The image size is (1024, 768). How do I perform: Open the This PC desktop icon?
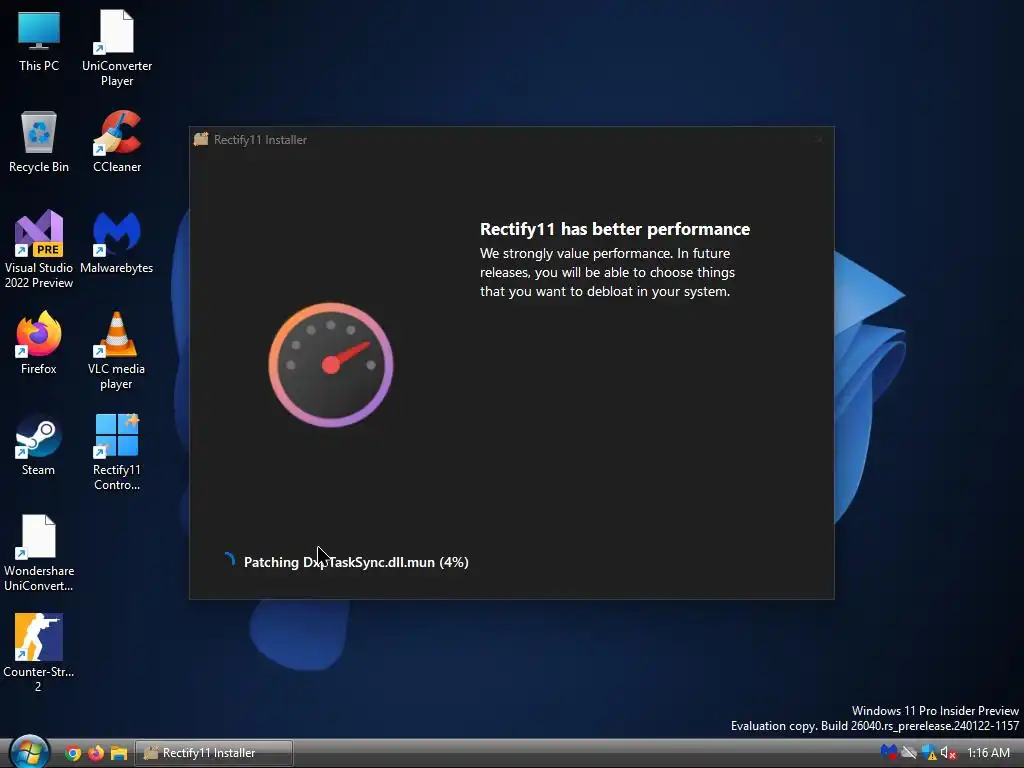(x=39, y=40)
